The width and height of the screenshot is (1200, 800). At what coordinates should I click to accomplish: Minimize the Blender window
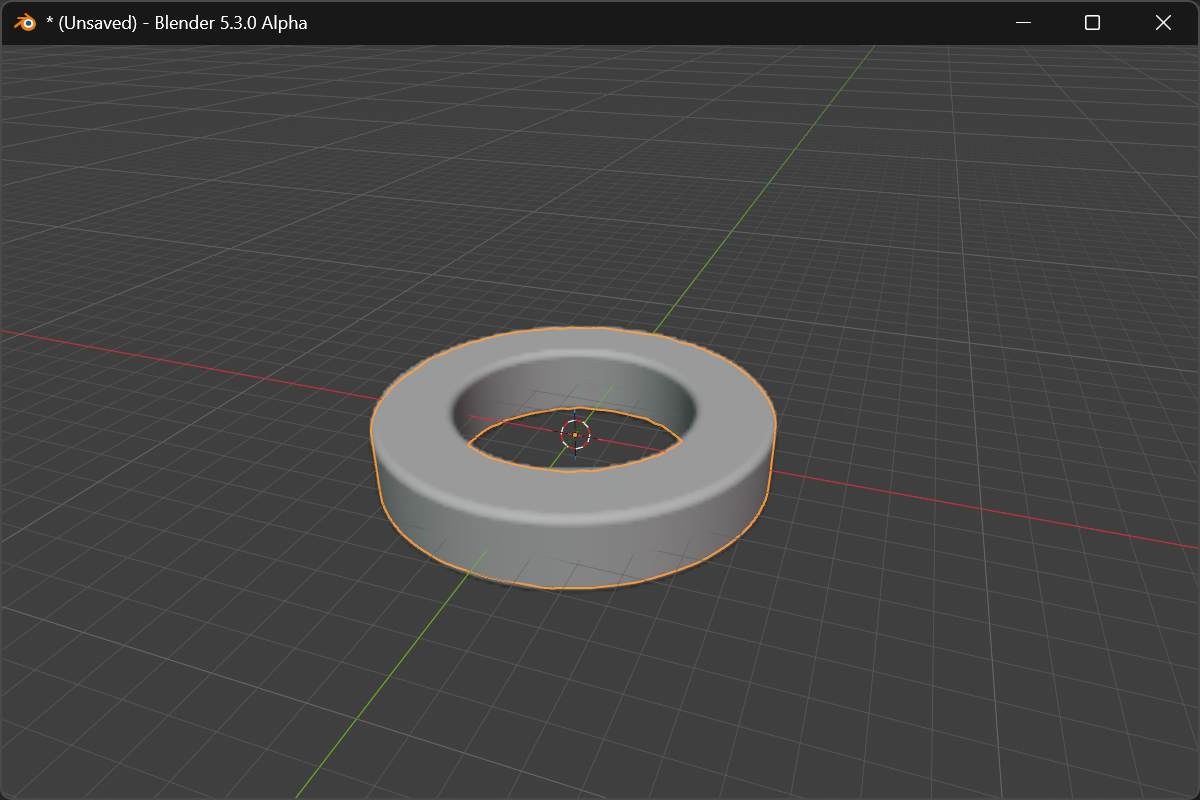[1023, 22]
